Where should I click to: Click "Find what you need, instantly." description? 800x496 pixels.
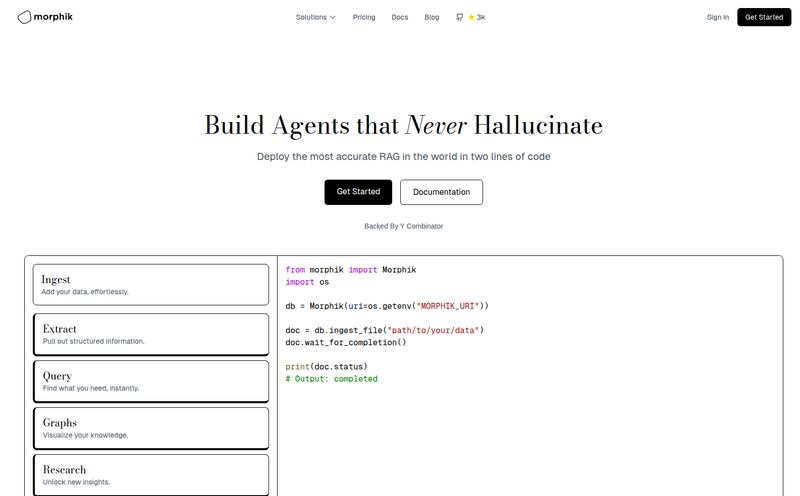click(x=91, y=388)
